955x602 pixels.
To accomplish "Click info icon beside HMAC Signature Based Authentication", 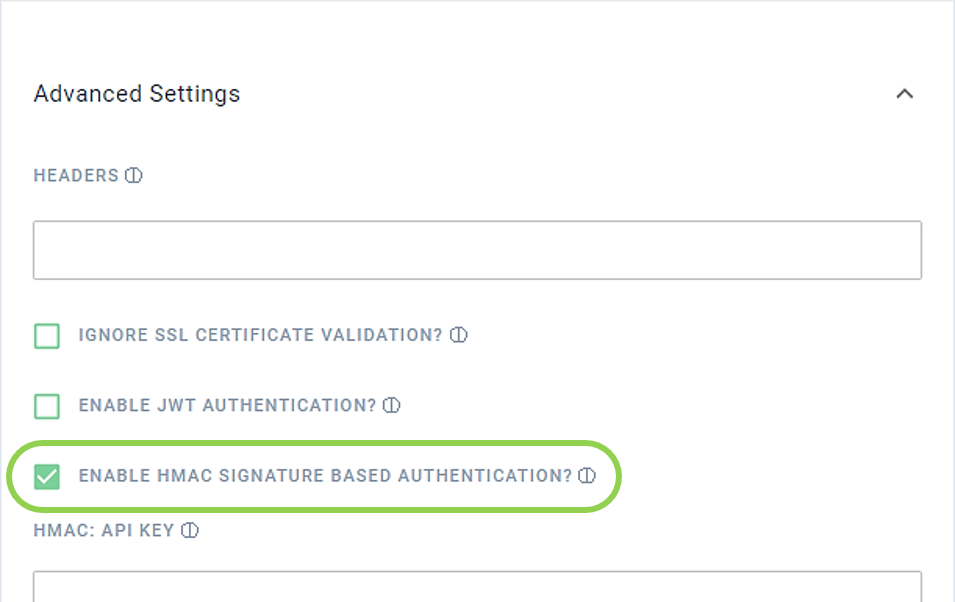I will pos(587,476).
